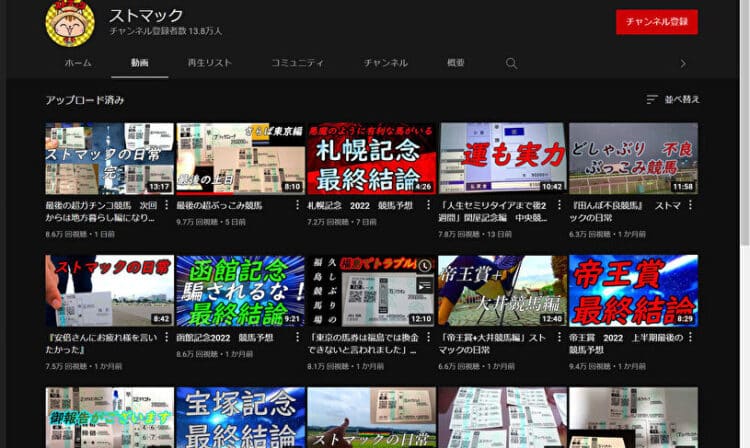The width and height of the screenshot is (750, 448).
Task: Click add-to-queue icon on 福島競馬場 thumbnail
Action: 424,286
